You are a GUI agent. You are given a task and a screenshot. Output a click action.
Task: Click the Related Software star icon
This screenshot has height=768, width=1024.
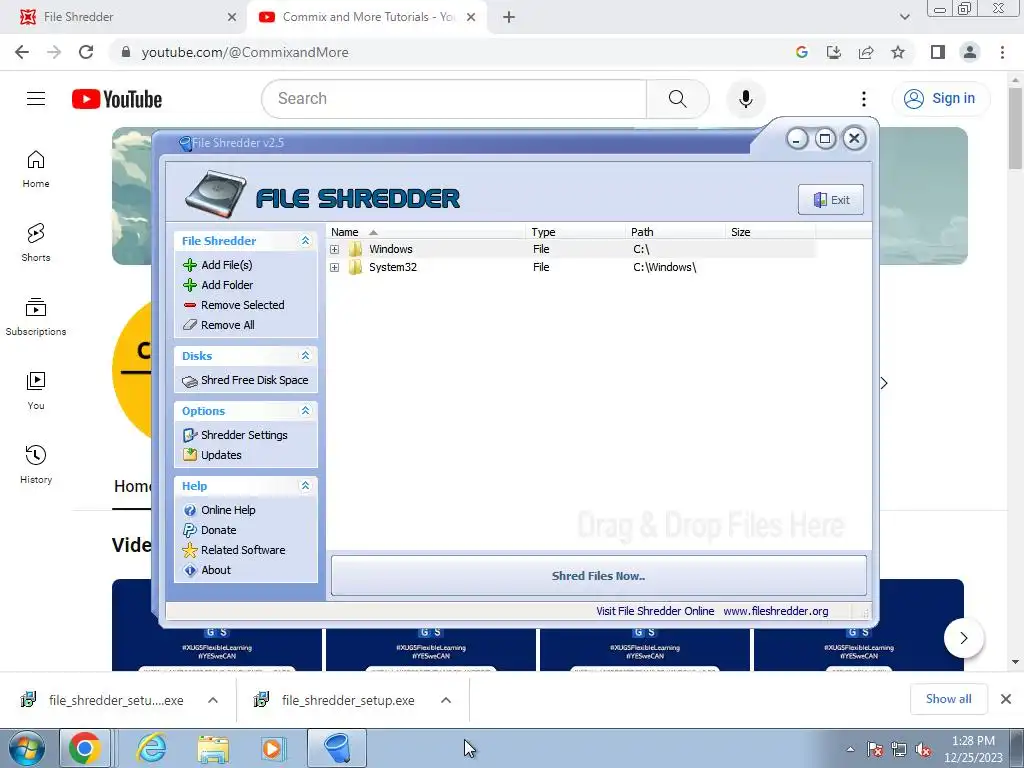click(190, 551)
